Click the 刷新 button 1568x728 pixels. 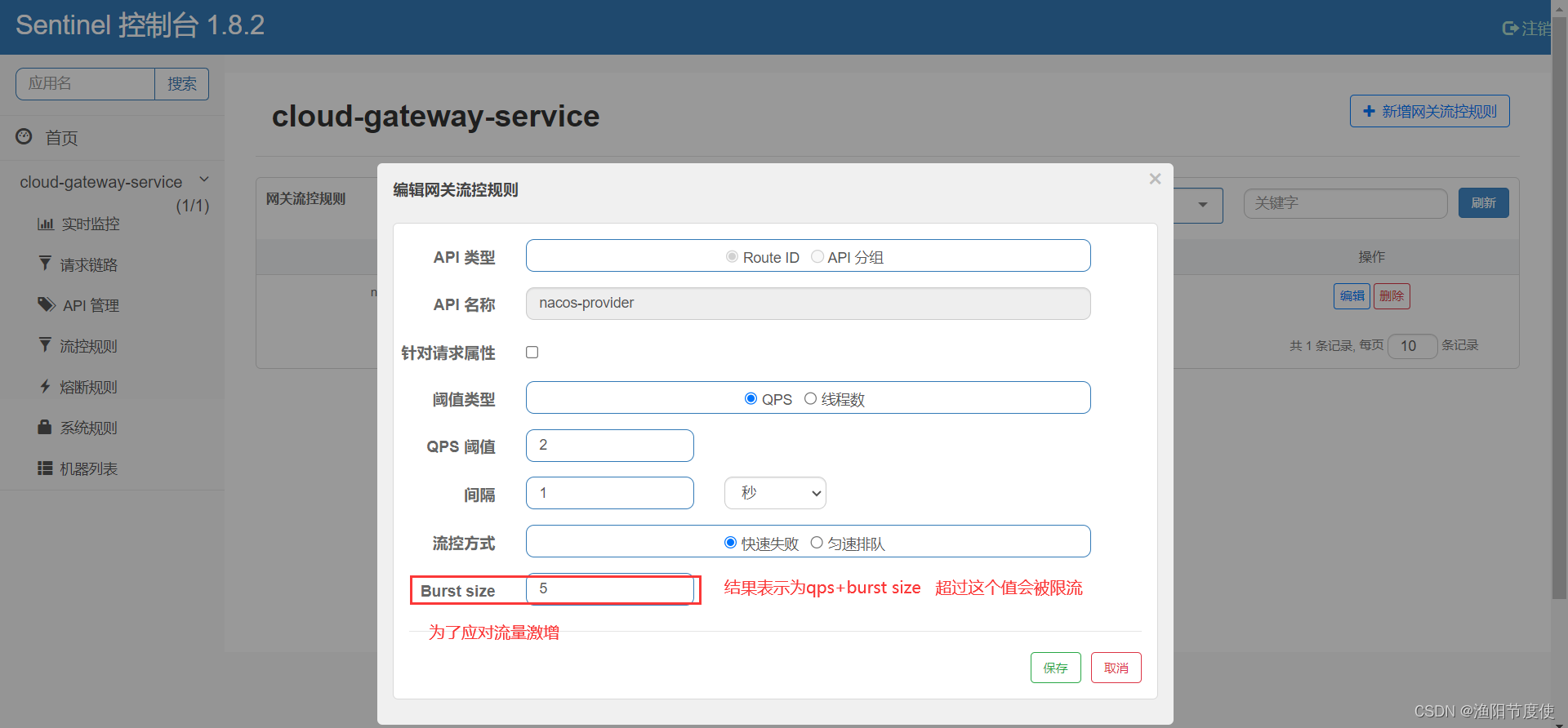tap(1483, 203)
